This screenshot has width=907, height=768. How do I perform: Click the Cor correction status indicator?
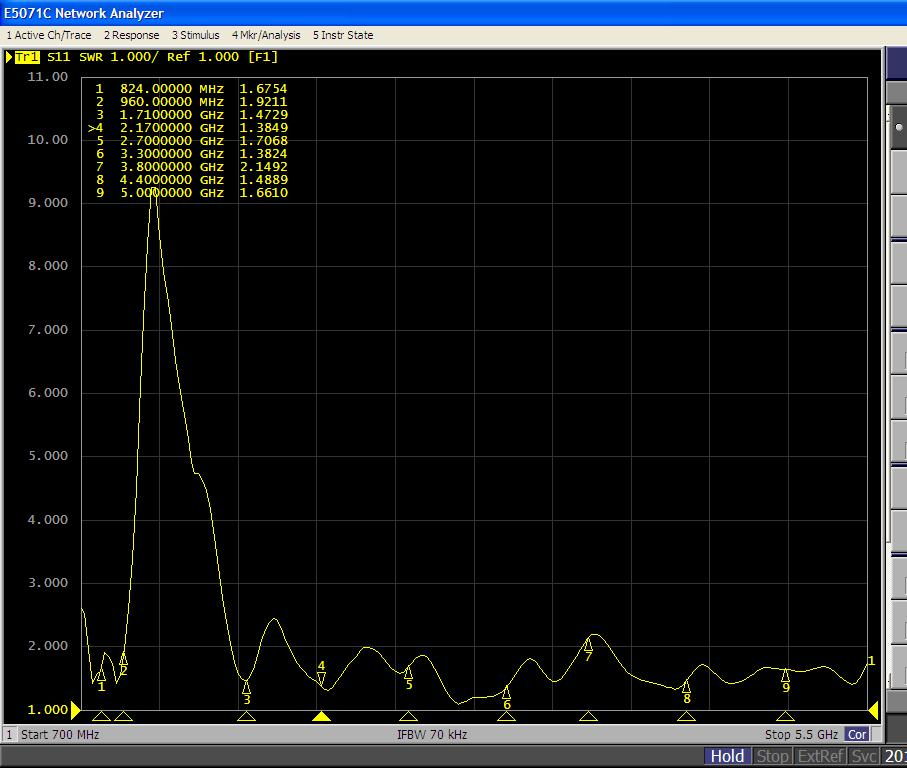(857, 734)
